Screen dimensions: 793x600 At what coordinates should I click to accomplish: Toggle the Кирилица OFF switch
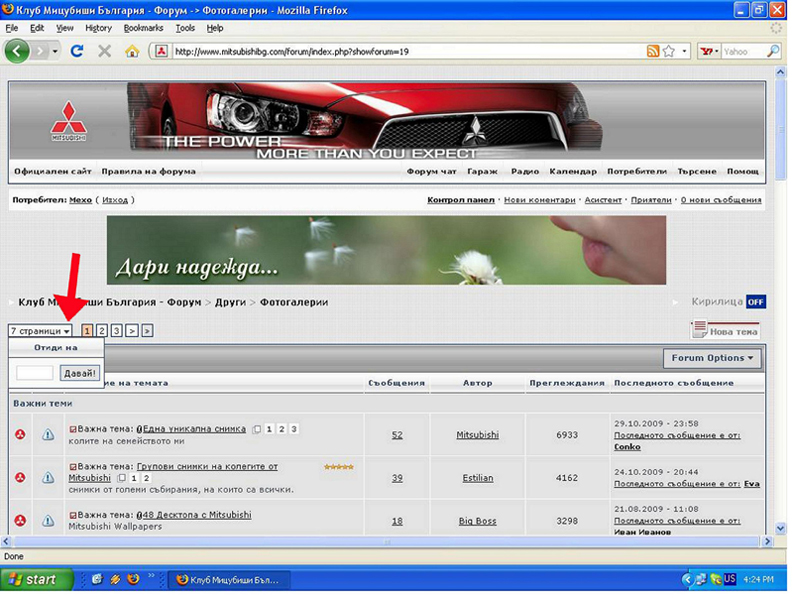coord(755,302)
